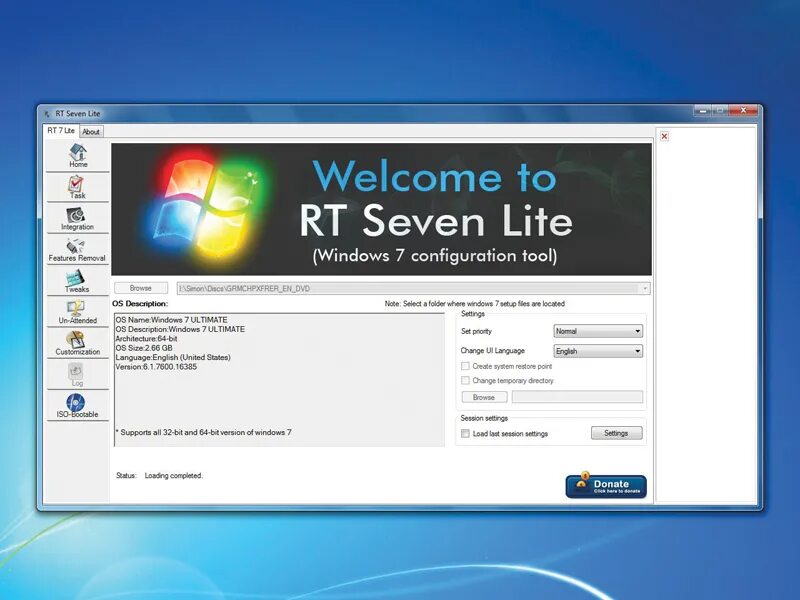Viewport: 800px width, 600px height.
Task: Click the OS description text box
Action: (x=279, y=380)
